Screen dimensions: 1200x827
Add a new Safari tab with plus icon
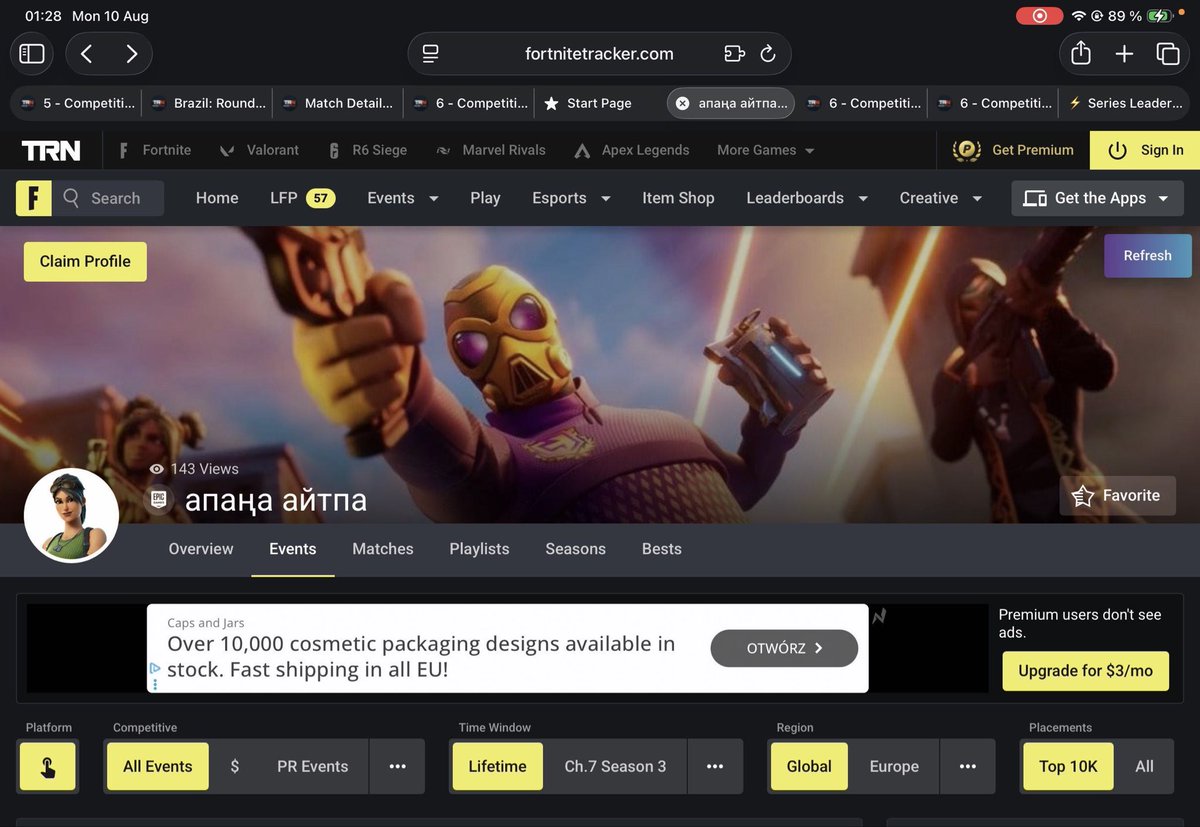coord(1124,54)
